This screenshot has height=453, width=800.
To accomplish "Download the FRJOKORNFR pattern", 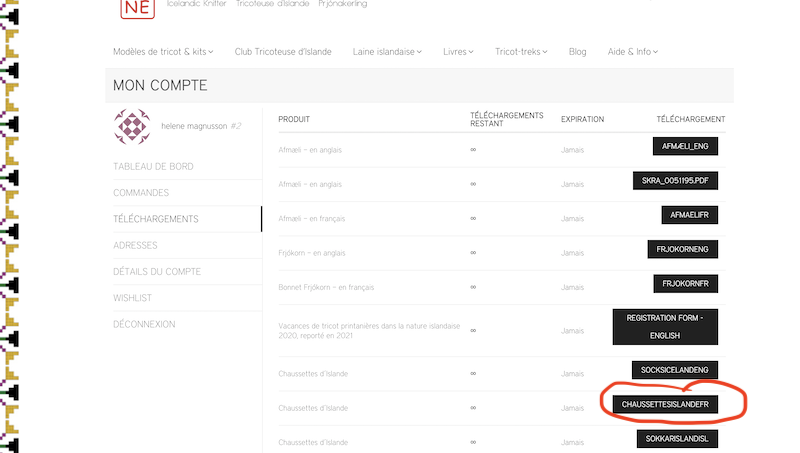I will point(685,284).
